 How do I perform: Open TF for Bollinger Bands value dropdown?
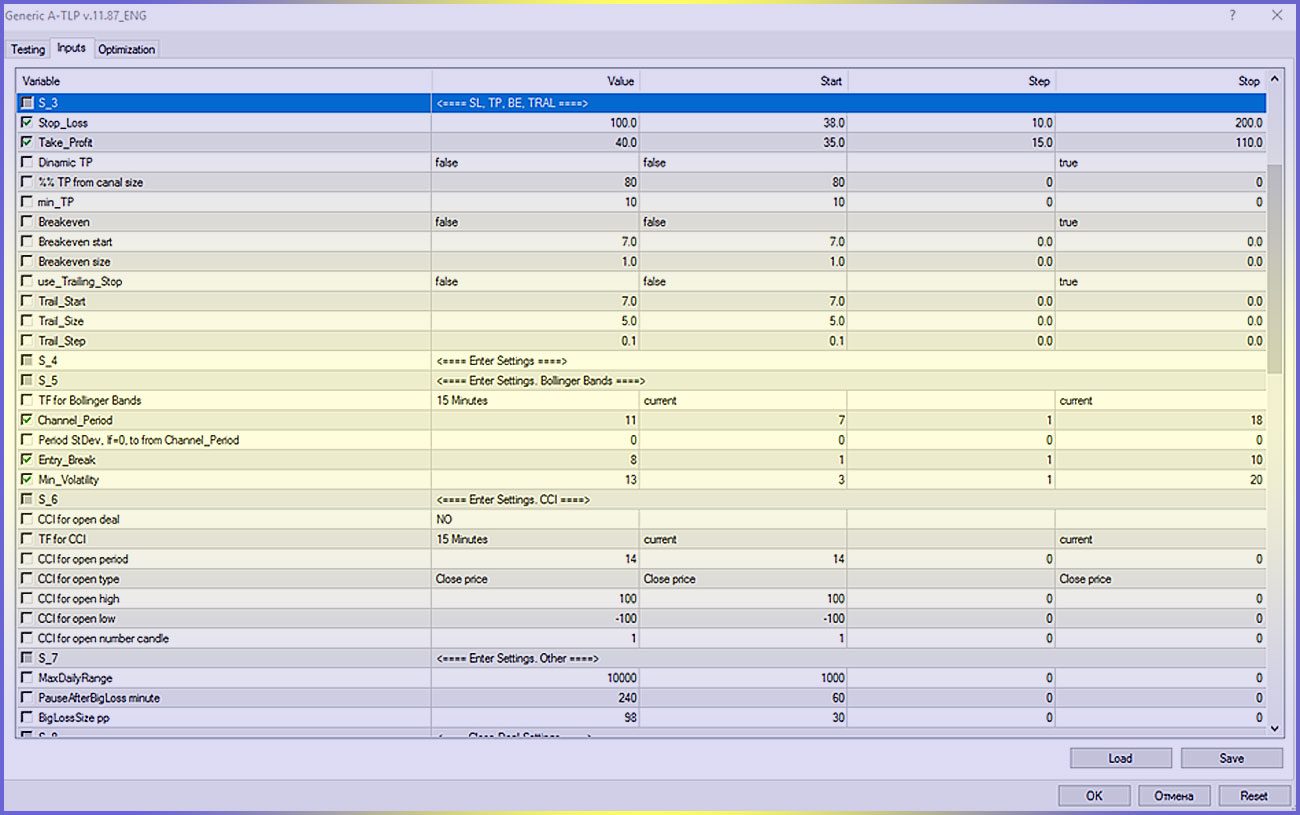tap(535, 400)
